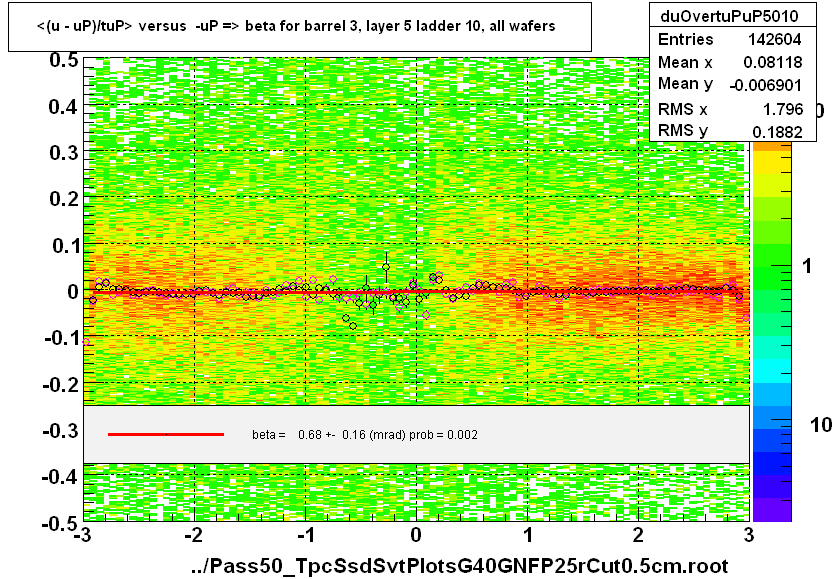Click the Mean y value -0.006901
Screen dimensions: 833x579
point(766,85)
